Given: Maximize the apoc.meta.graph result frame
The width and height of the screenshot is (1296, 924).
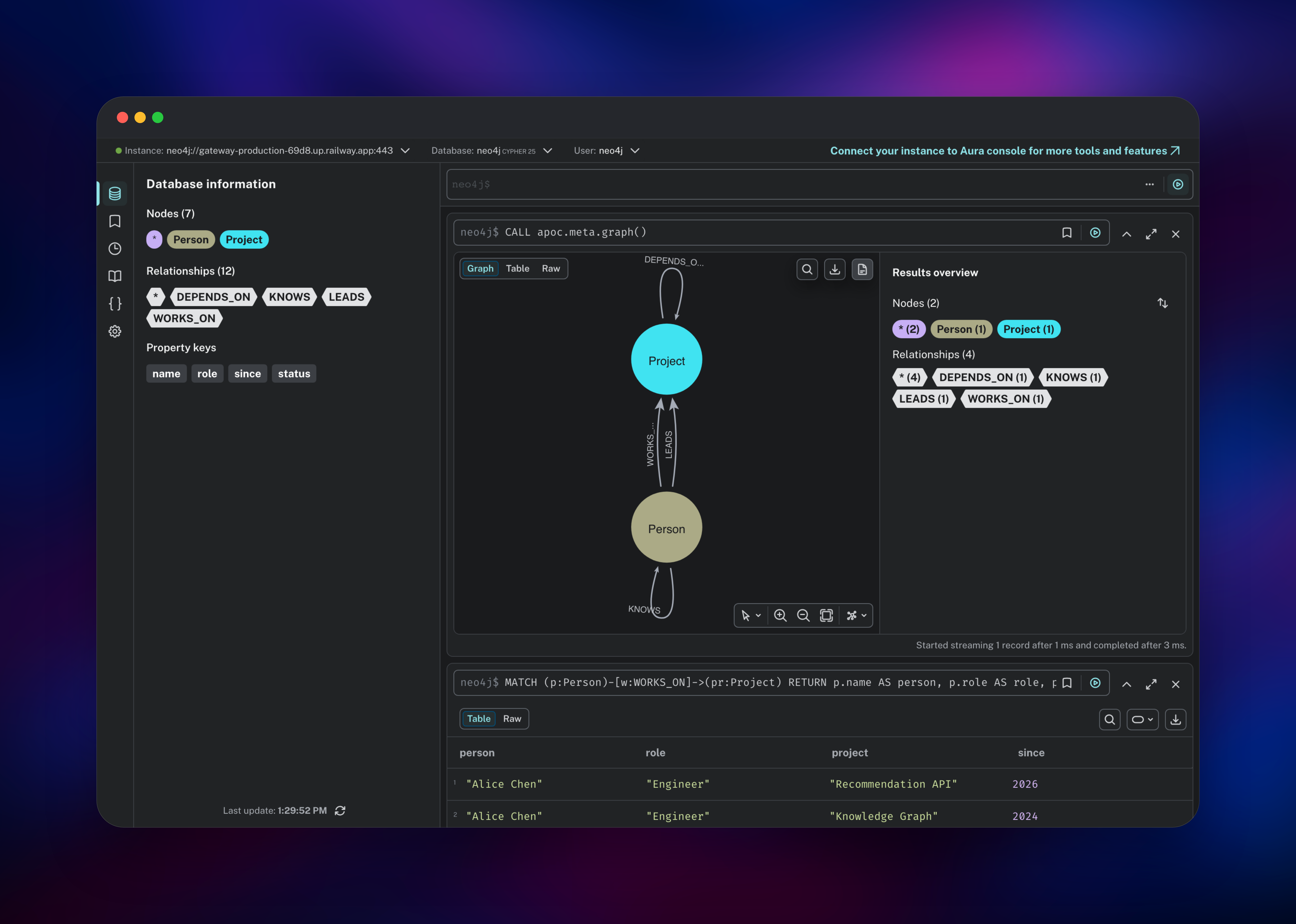Looking at the screenshot, I should (1151, 234).
